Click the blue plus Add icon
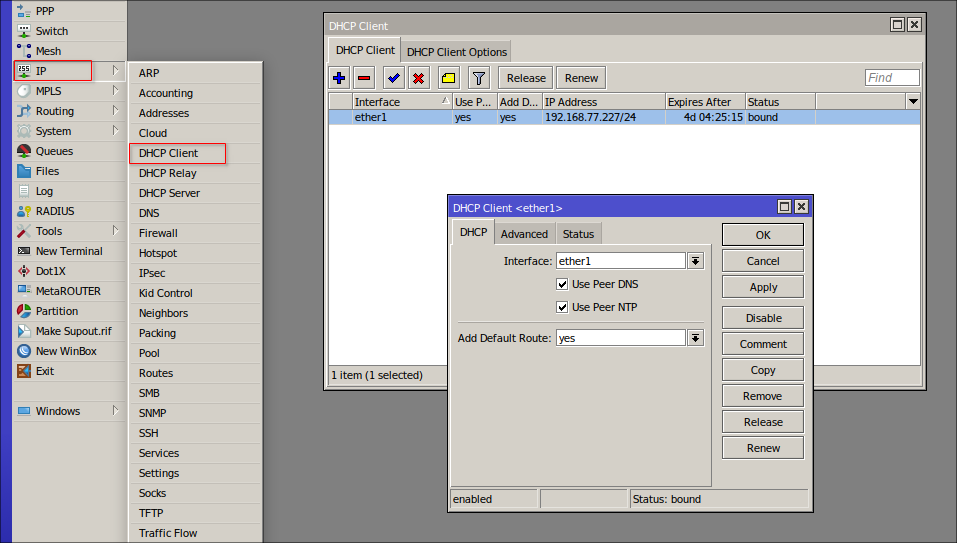957x543 pixels. pos(340,78)
